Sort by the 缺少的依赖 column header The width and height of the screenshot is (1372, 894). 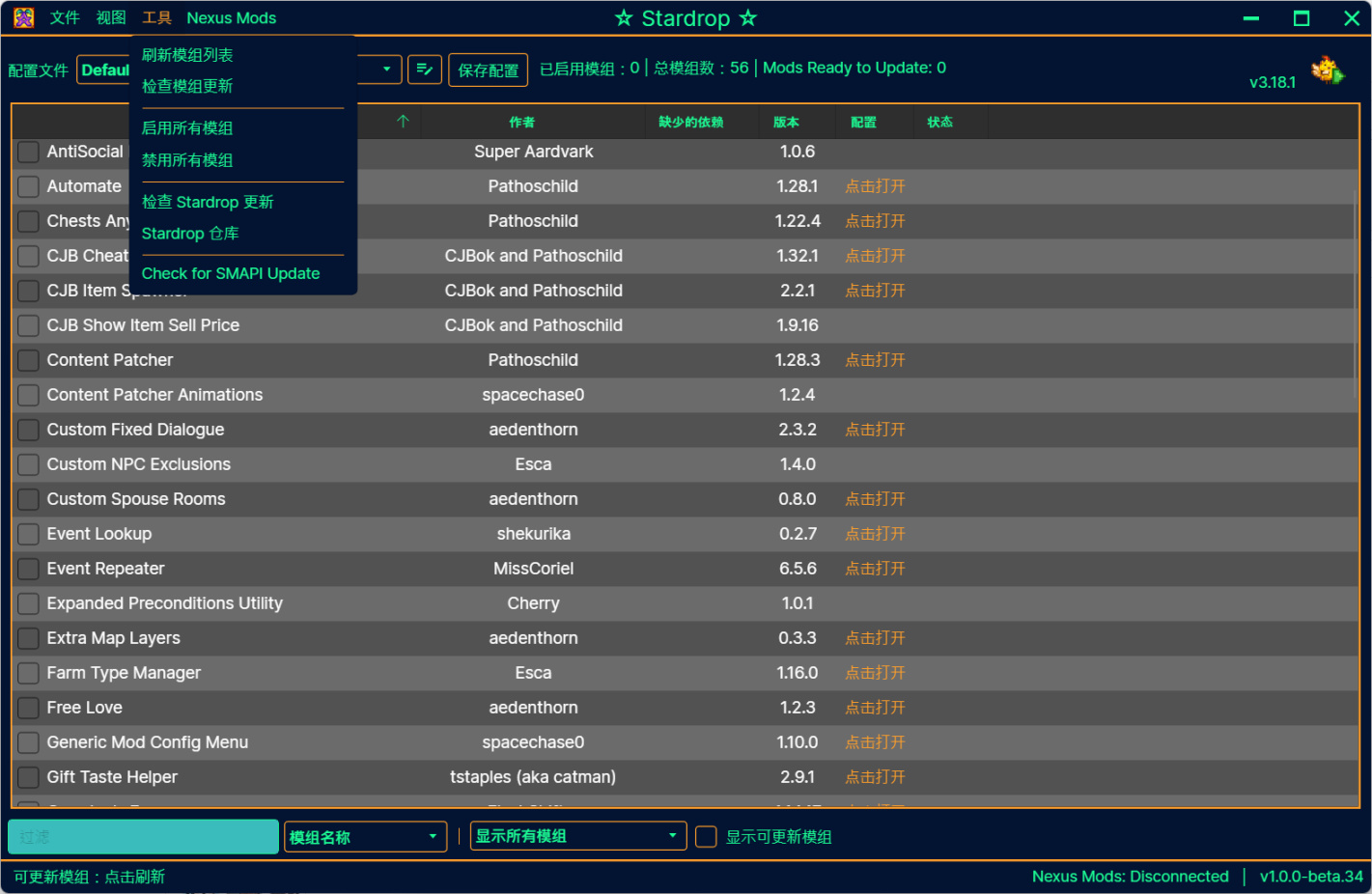(691, 122)
